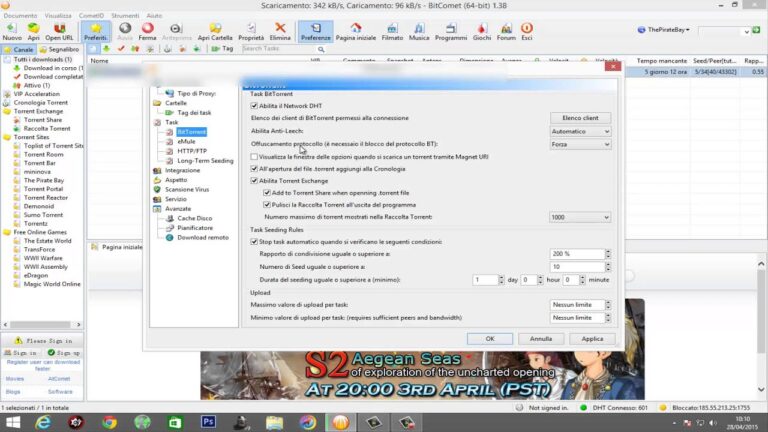Screen dimensions: 768x432
Task: Open the CometID menu
Action: pyautogui.click(x=91, y=16)
